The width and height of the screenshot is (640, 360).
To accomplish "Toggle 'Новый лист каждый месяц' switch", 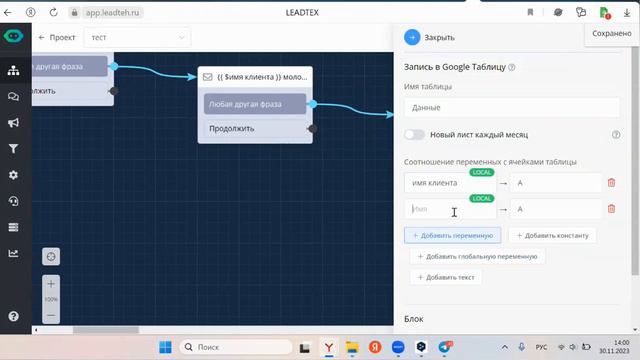I will pos(414,135).
